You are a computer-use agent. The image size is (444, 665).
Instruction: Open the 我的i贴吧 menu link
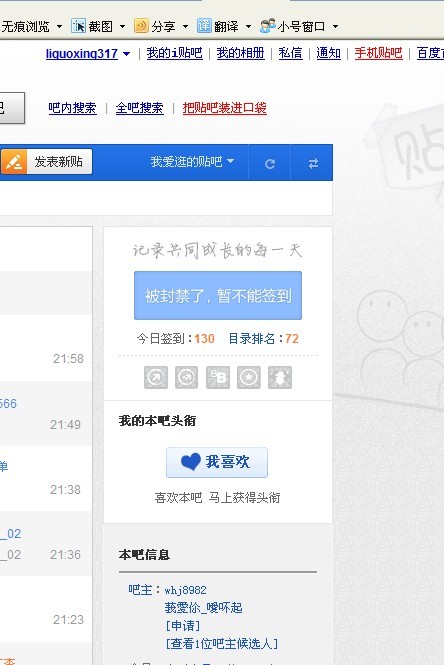(x=174, y=53)
